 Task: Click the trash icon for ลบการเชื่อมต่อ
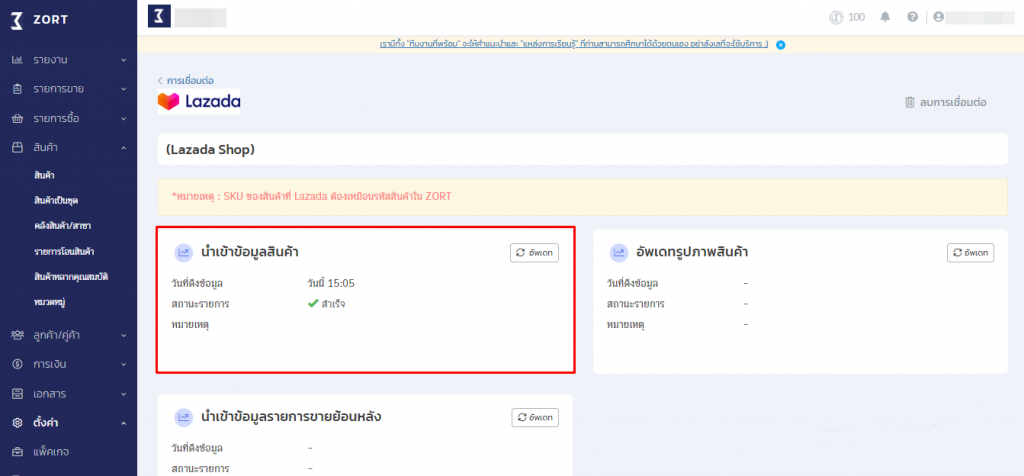[910, 103]
